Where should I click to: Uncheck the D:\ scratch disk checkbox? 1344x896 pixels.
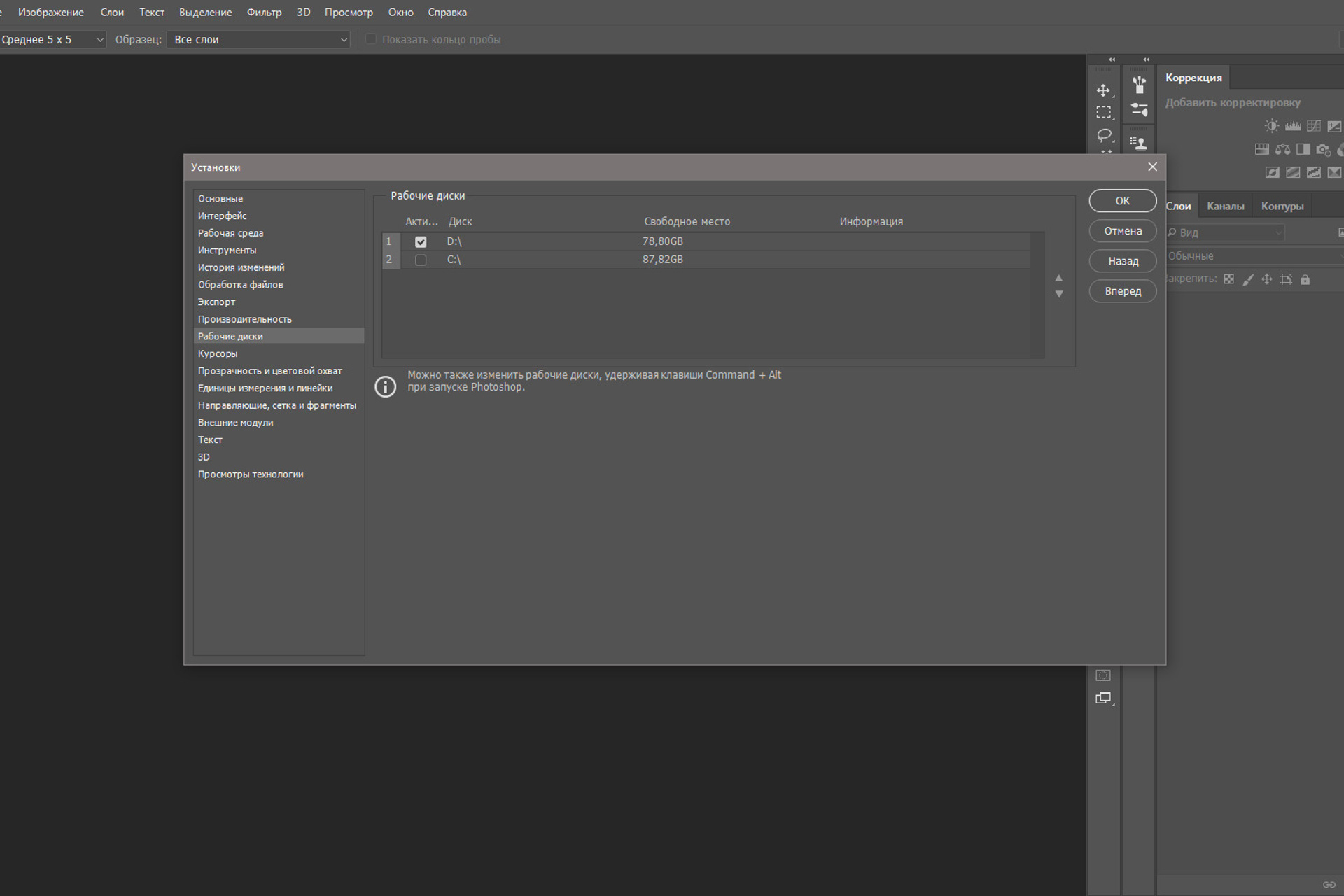[x=421, y=241]
